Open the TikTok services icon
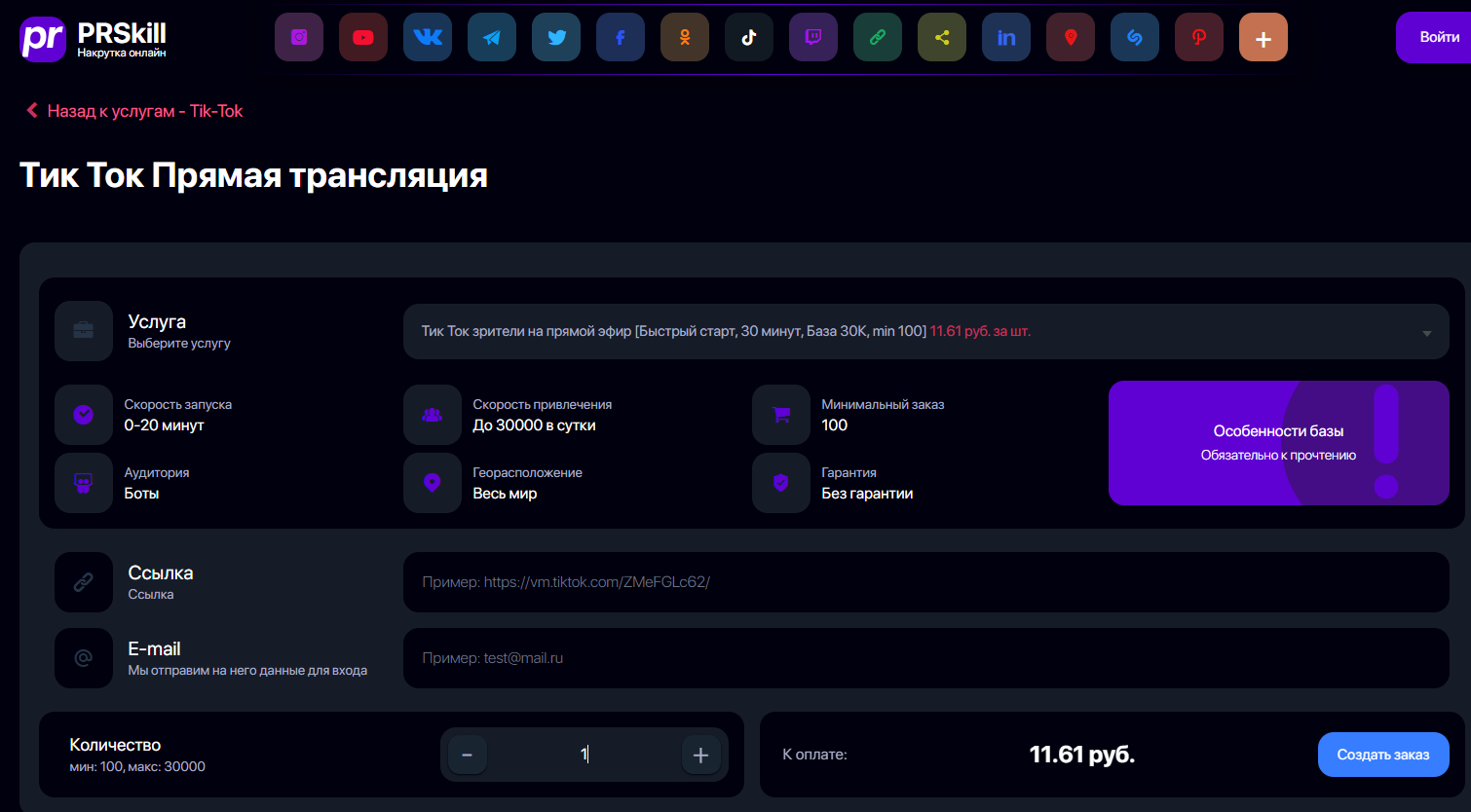This screenshot has height=812, width=1471. (x=749, y=37)
